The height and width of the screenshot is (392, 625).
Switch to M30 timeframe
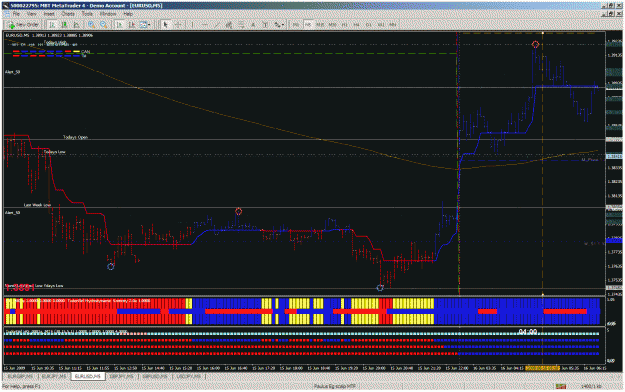pos(332,25)
